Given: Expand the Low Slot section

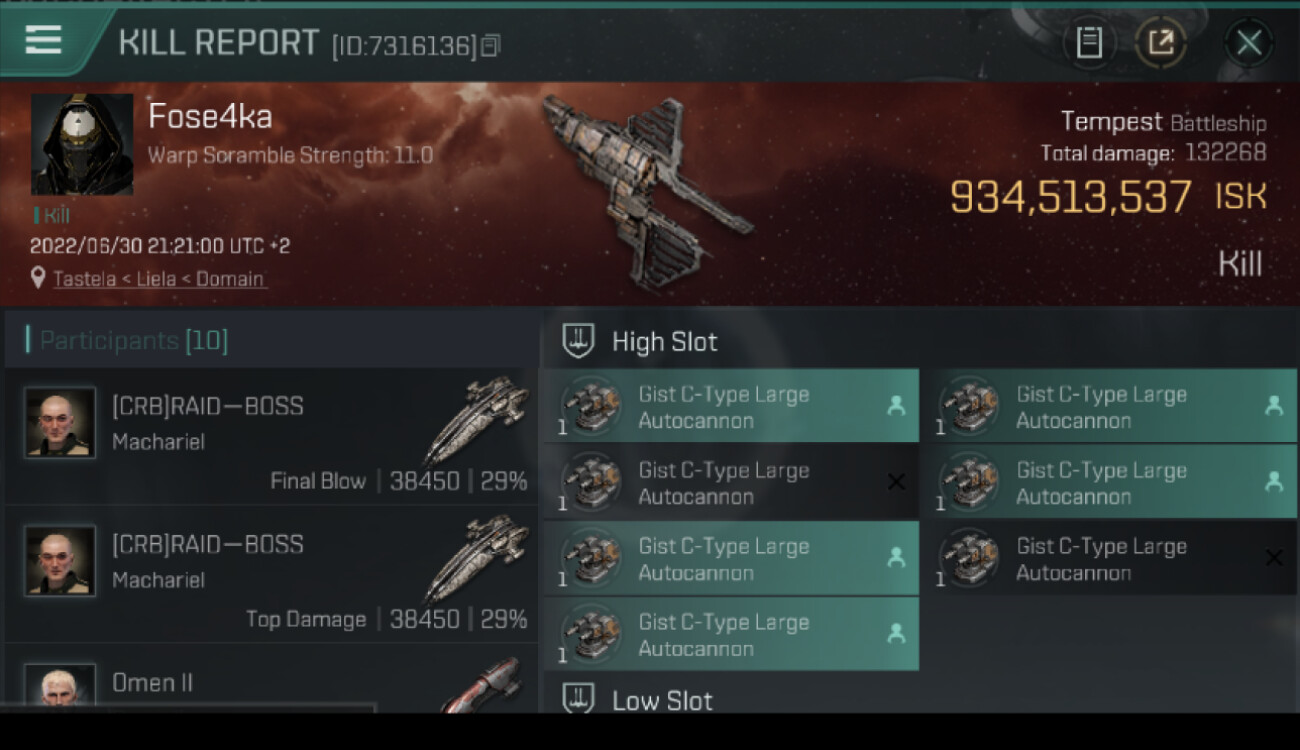Looking at the screenshot, I should pos(637,700).
